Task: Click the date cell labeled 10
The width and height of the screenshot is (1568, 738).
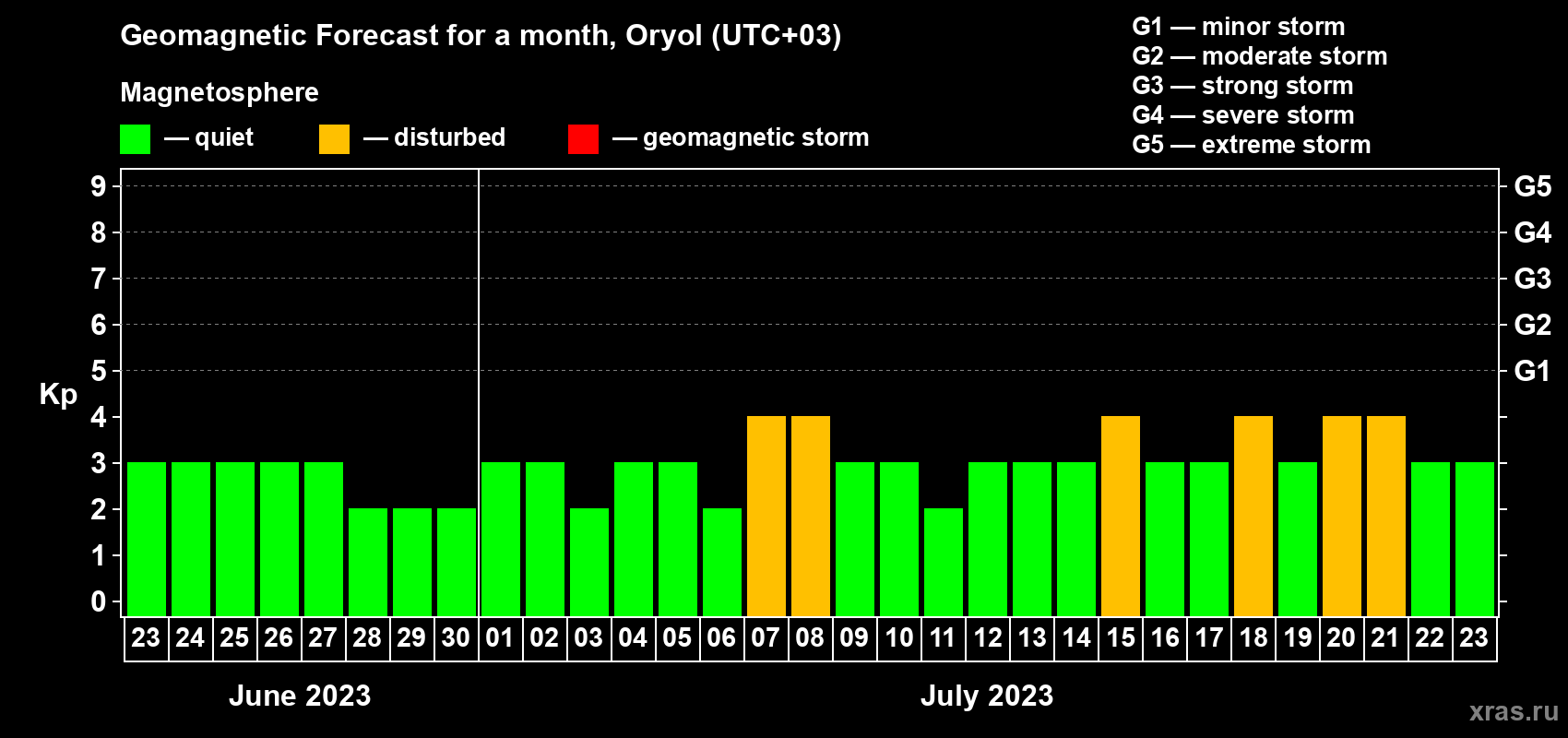Action: [x=899, y=638]
